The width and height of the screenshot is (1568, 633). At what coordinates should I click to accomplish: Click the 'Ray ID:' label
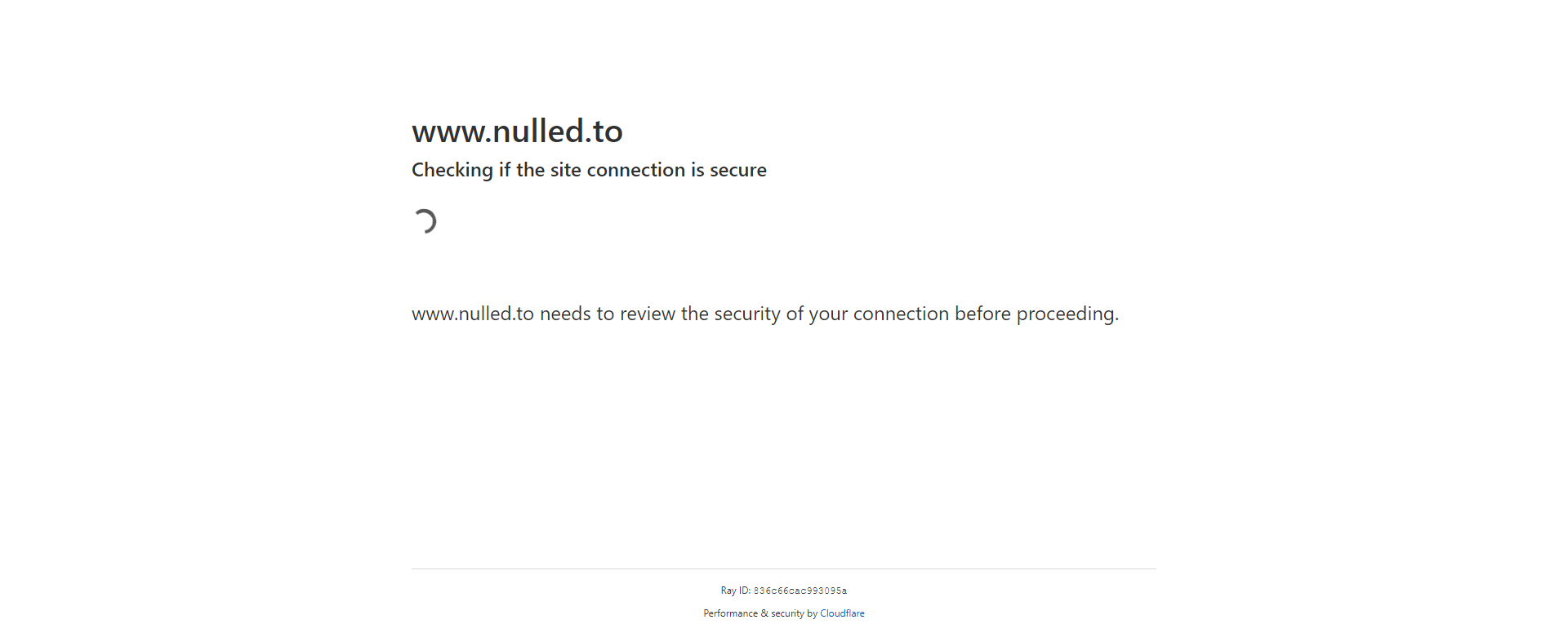tap(735, 591)
